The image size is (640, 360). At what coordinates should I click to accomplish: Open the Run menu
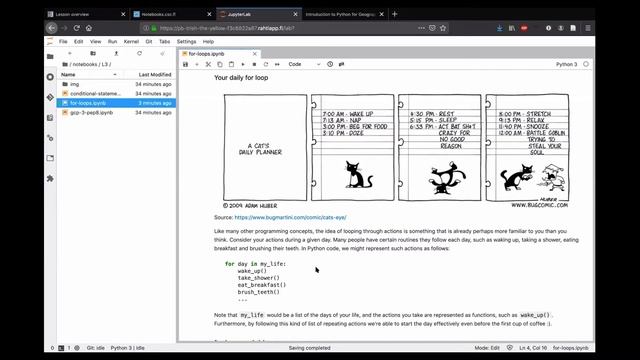click(112, 41)
